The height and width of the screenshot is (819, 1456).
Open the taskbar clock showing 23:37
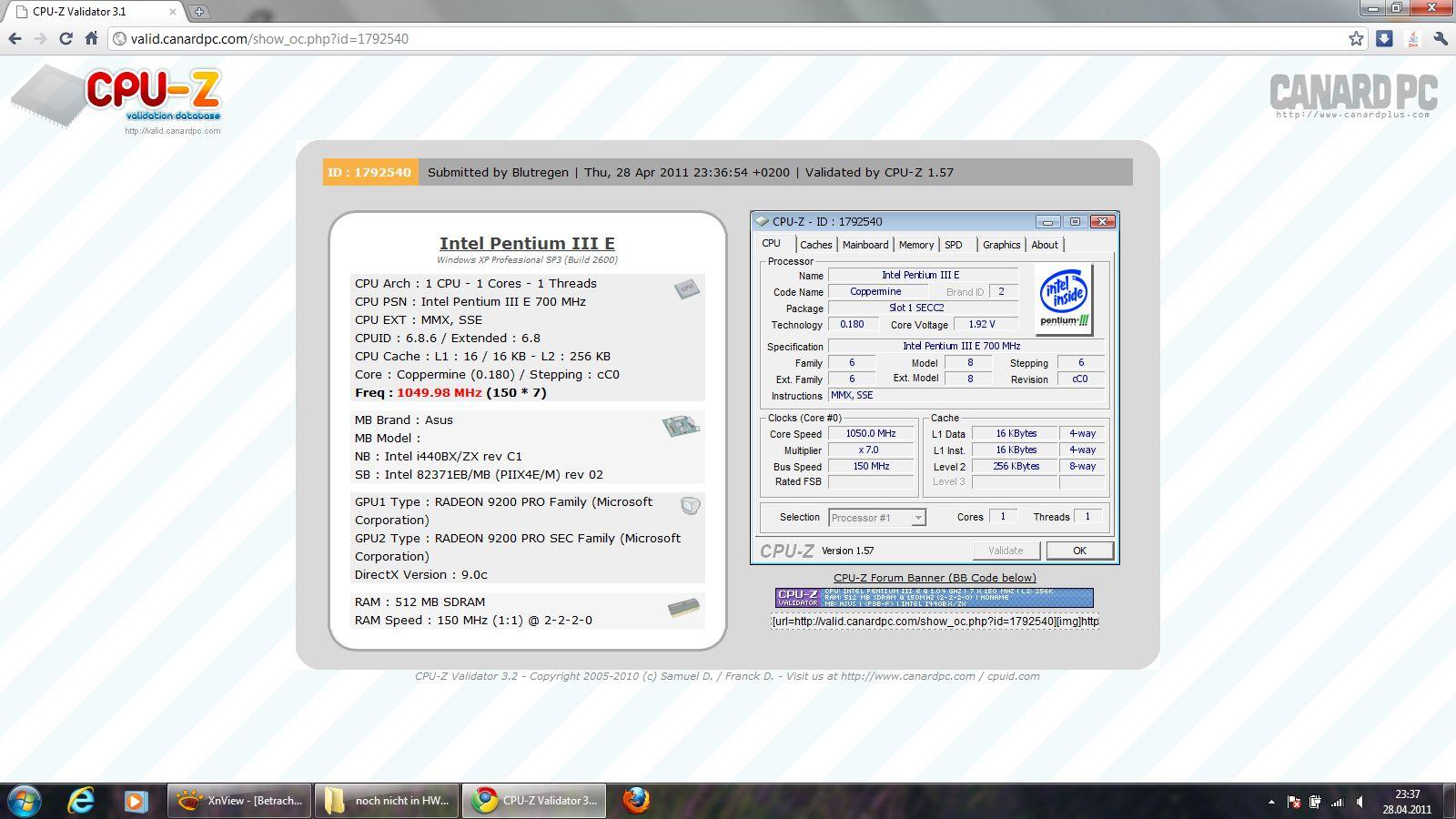click(1407, 801)
